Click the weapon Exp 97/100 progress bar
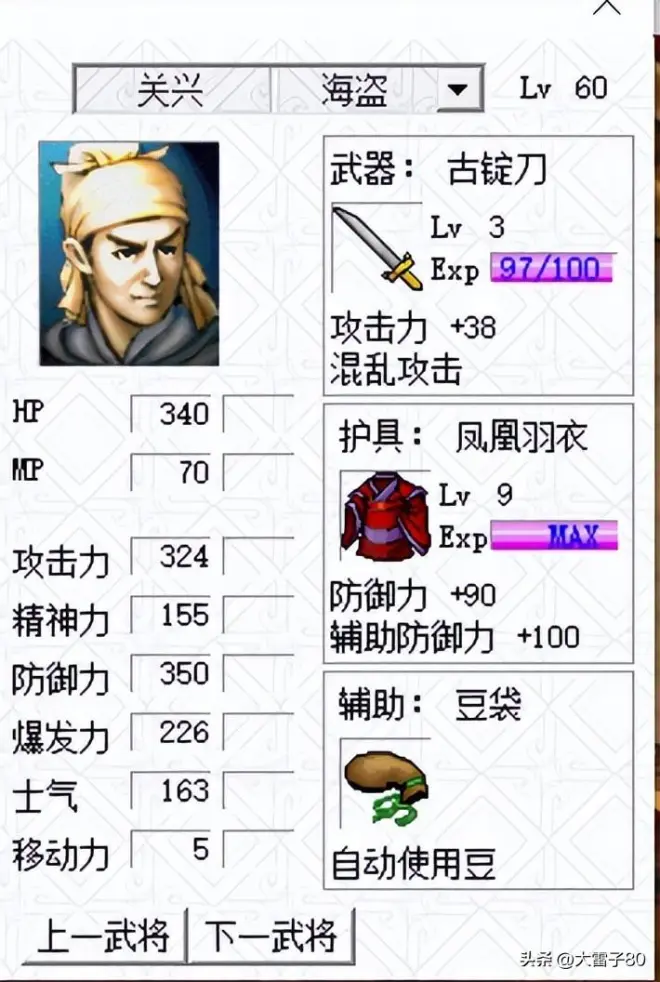This screenshot has height=982, width=660. 551,268
